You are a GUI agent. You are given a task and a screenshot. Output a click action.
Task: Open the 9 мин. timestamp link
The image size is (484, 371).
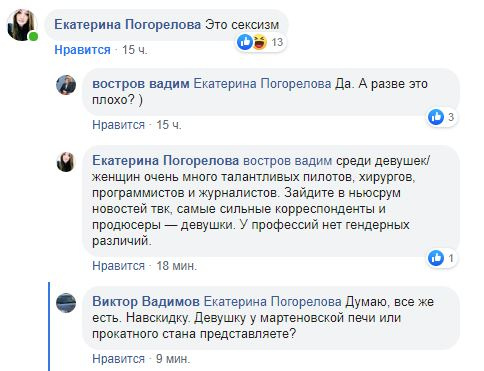tap(173, 359)
